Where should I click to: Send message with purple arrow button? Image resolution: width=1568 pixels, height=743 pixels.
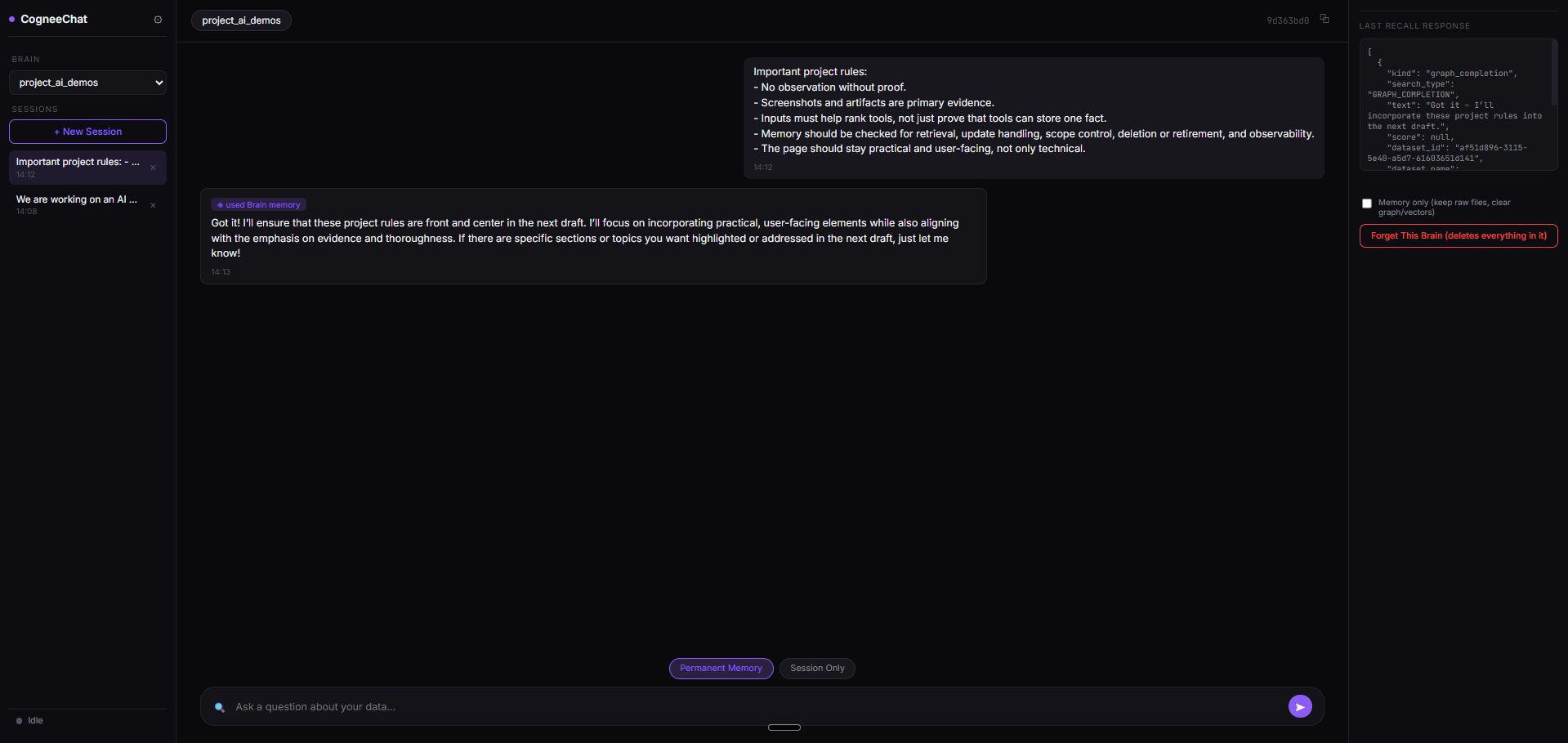coord(1300,706)
